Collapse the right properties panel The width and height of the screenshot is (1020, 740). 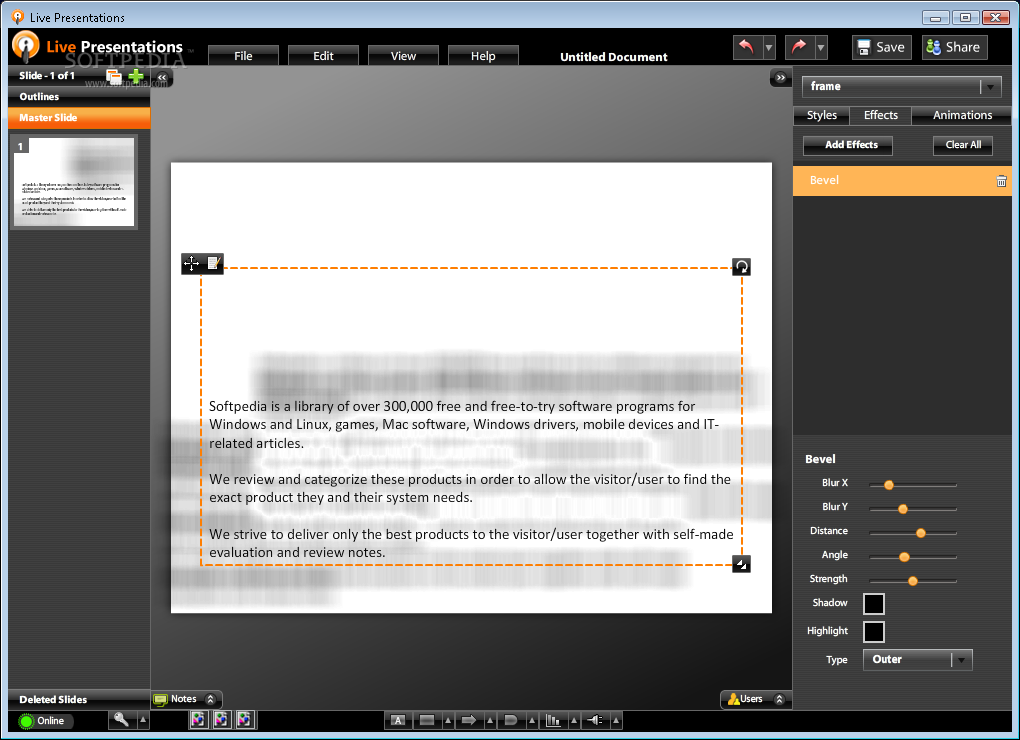pos(780,77)
